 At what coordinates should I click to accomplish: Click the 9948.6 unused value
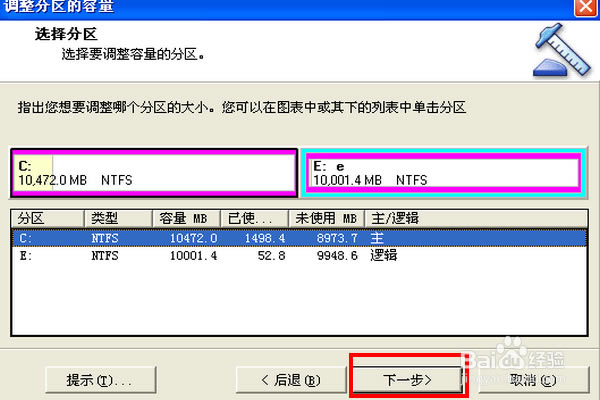337,255
